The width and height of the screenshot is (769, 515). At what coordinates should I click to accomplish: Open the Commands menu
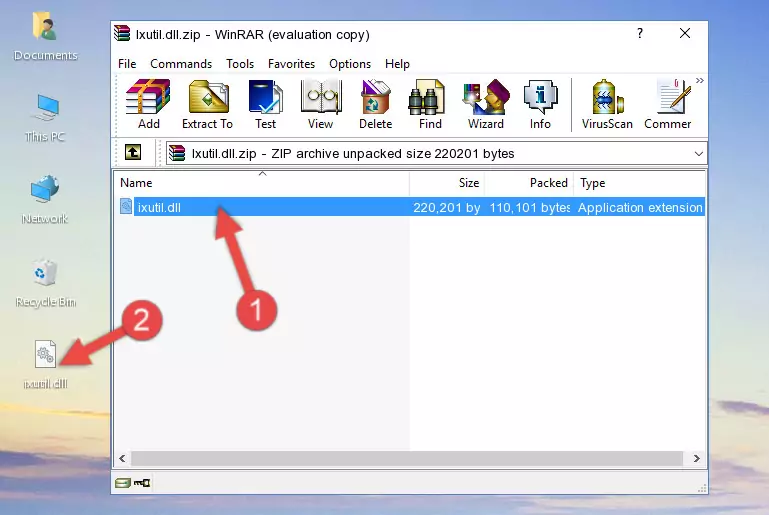pyautogui.click(x=181, y=64)
